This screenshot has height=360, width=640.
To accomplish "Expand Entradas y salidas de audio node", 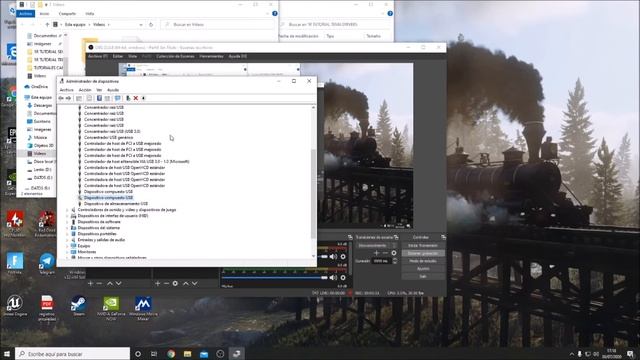I will tap(67, 240).
